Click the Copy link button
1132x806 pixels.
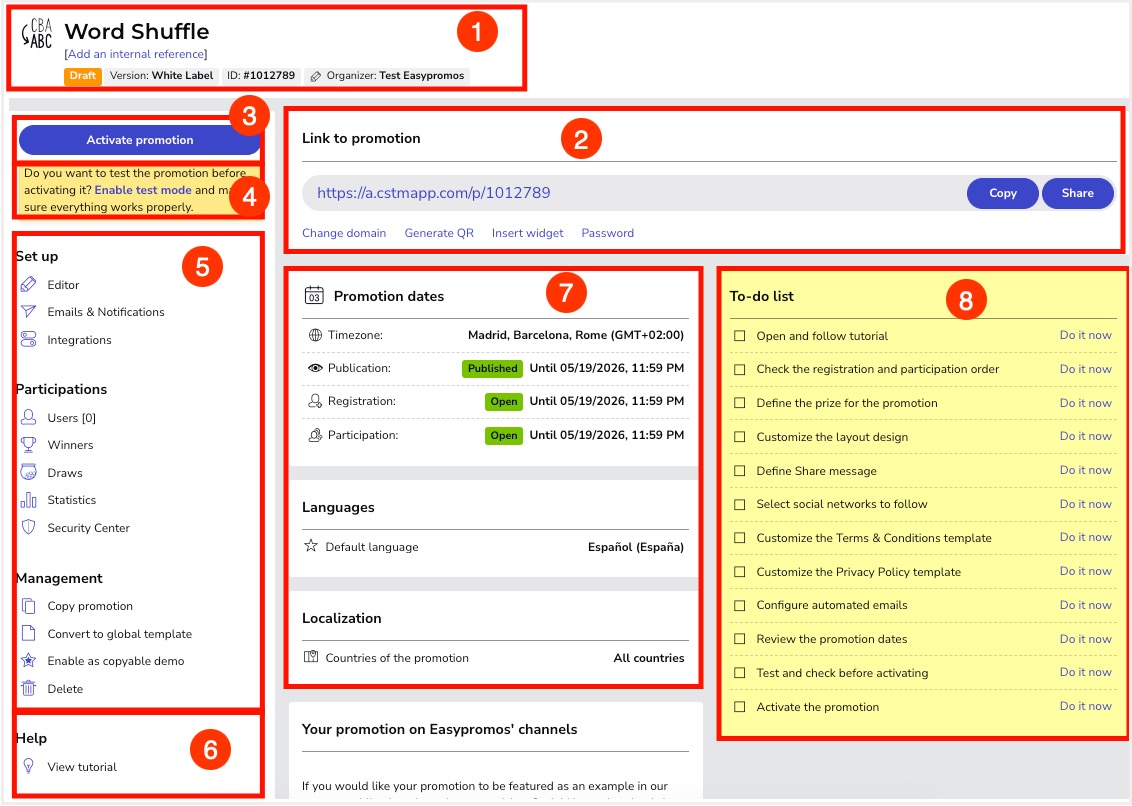coord(1003,193)
